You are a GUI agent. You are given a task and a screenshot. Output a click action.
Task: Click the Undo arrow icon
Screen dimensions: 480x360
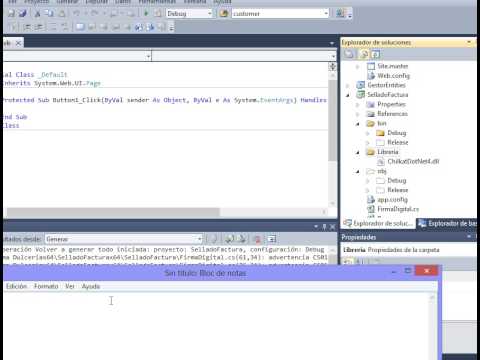pyautogui.click(x=77, y=13)
